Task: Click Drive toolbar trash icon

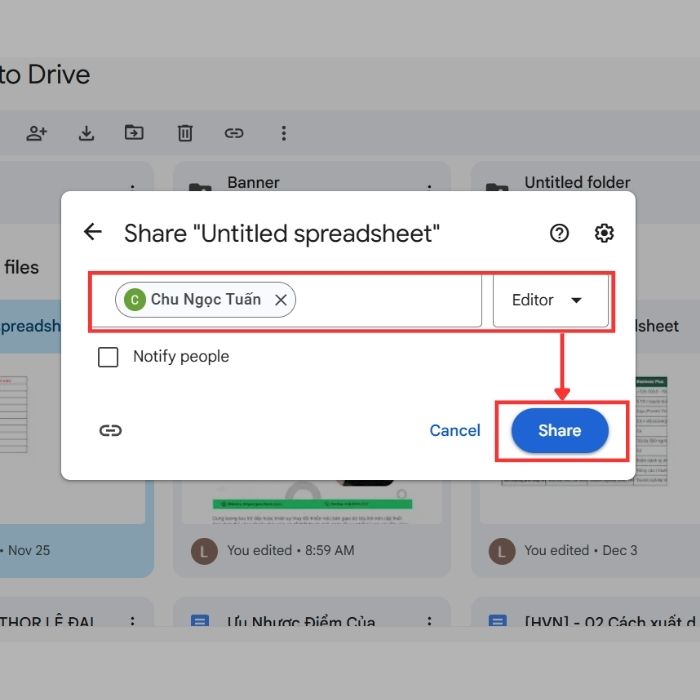Action: 185,133
